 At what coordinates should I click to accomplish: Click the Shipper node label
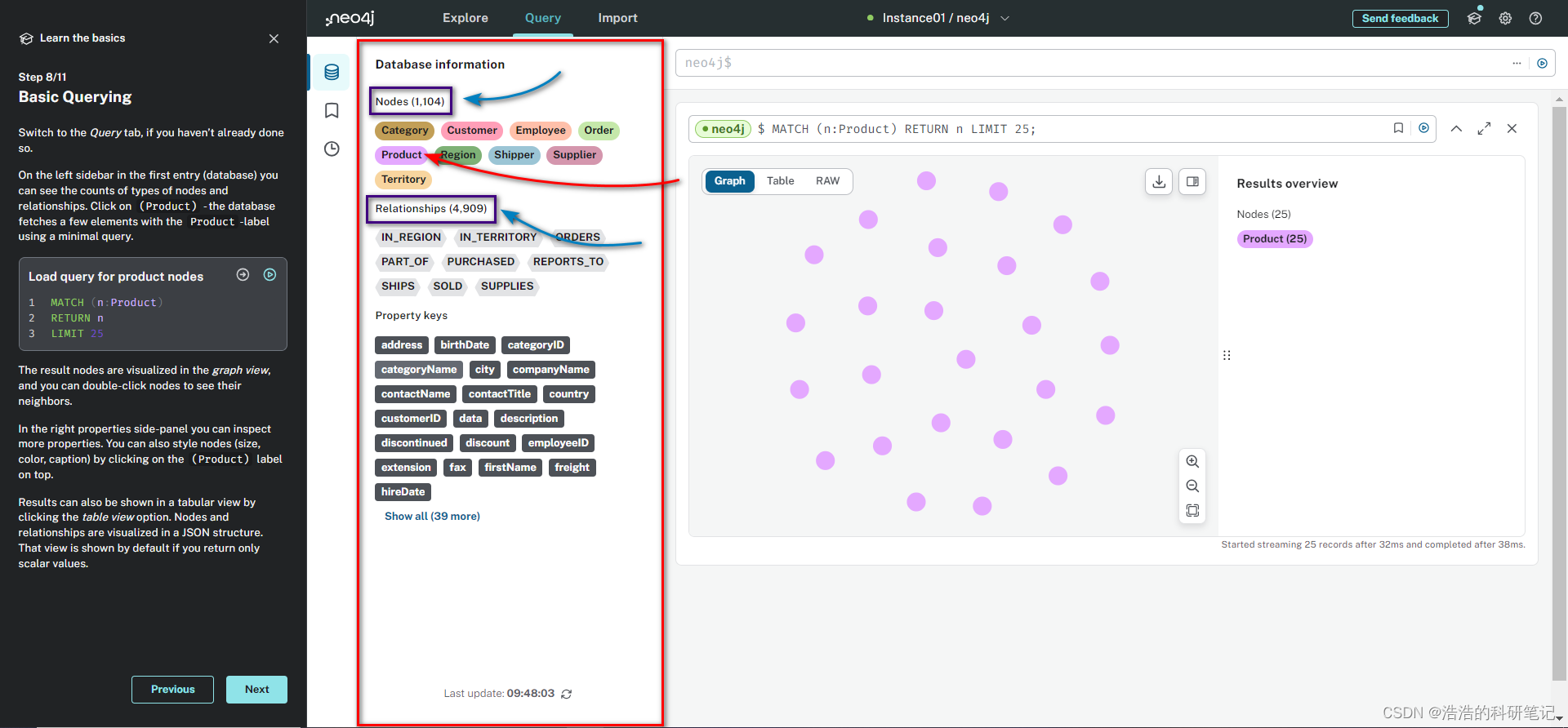pos(514,155)
